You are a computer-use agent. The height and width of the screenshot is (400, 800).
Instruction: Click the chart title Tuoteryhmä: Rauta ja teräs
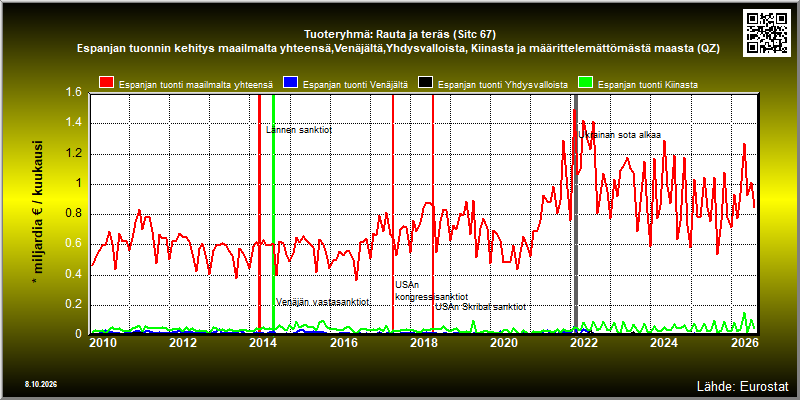(x=399, y=34)
